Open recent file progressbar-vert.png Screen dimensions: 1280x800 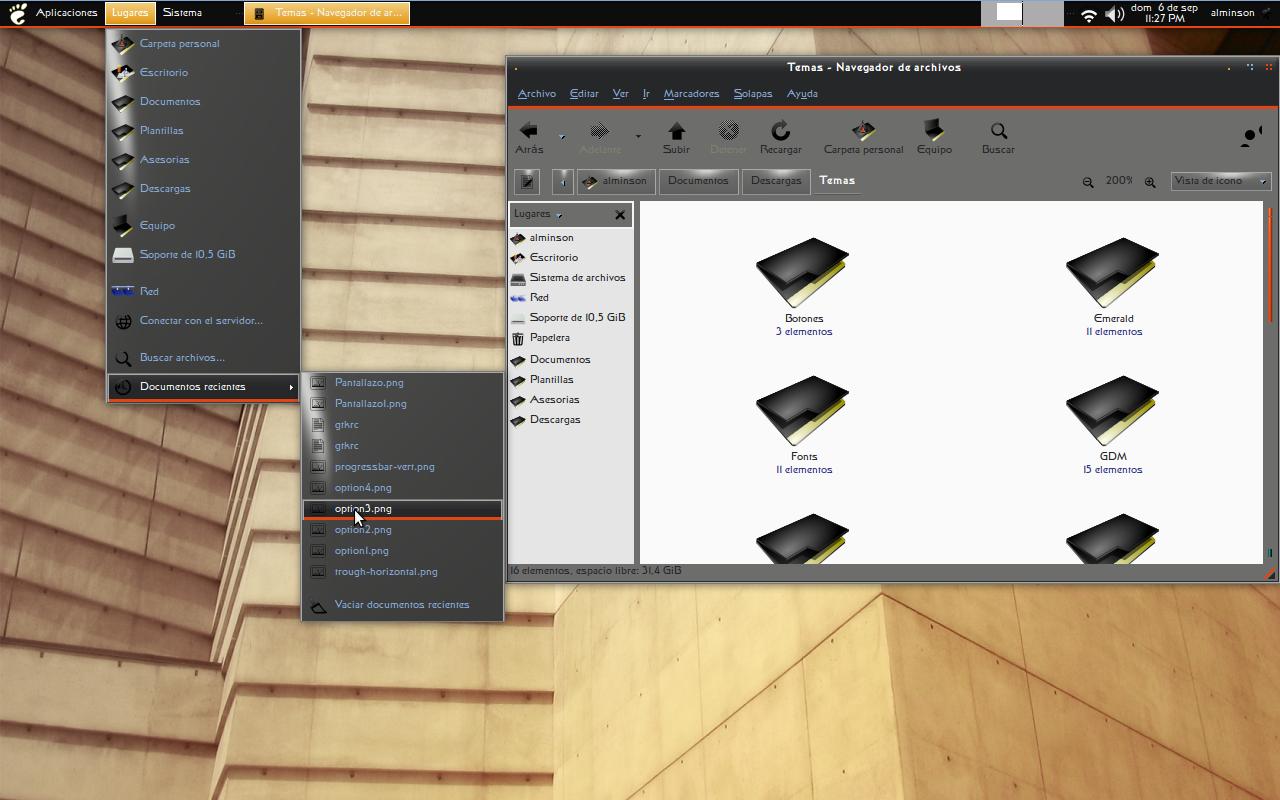(x=402, y=467)
